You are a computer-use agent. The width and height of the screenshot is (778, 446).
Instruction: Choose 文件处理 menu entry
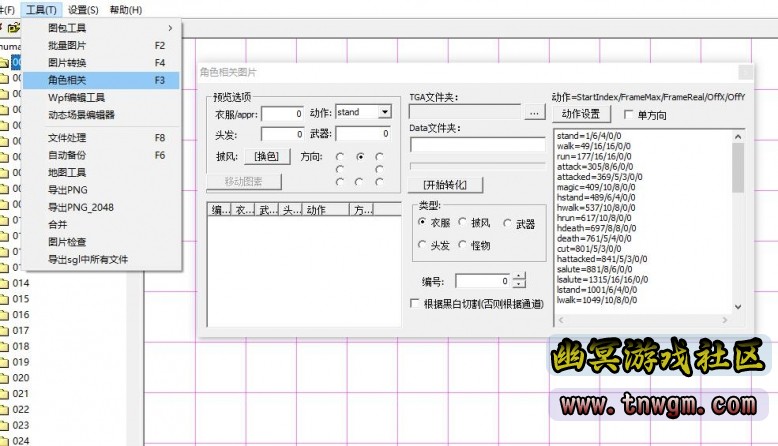click(101, 138)
